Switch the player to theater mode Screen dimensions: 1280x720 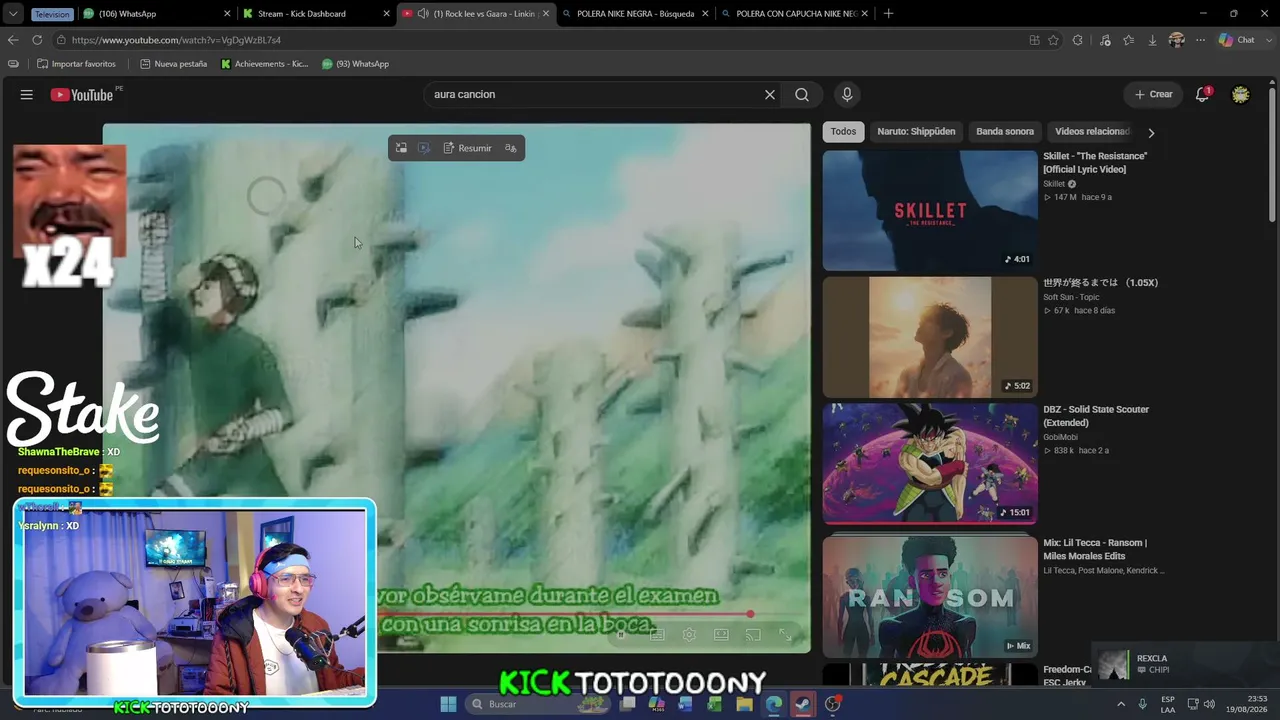721,634
